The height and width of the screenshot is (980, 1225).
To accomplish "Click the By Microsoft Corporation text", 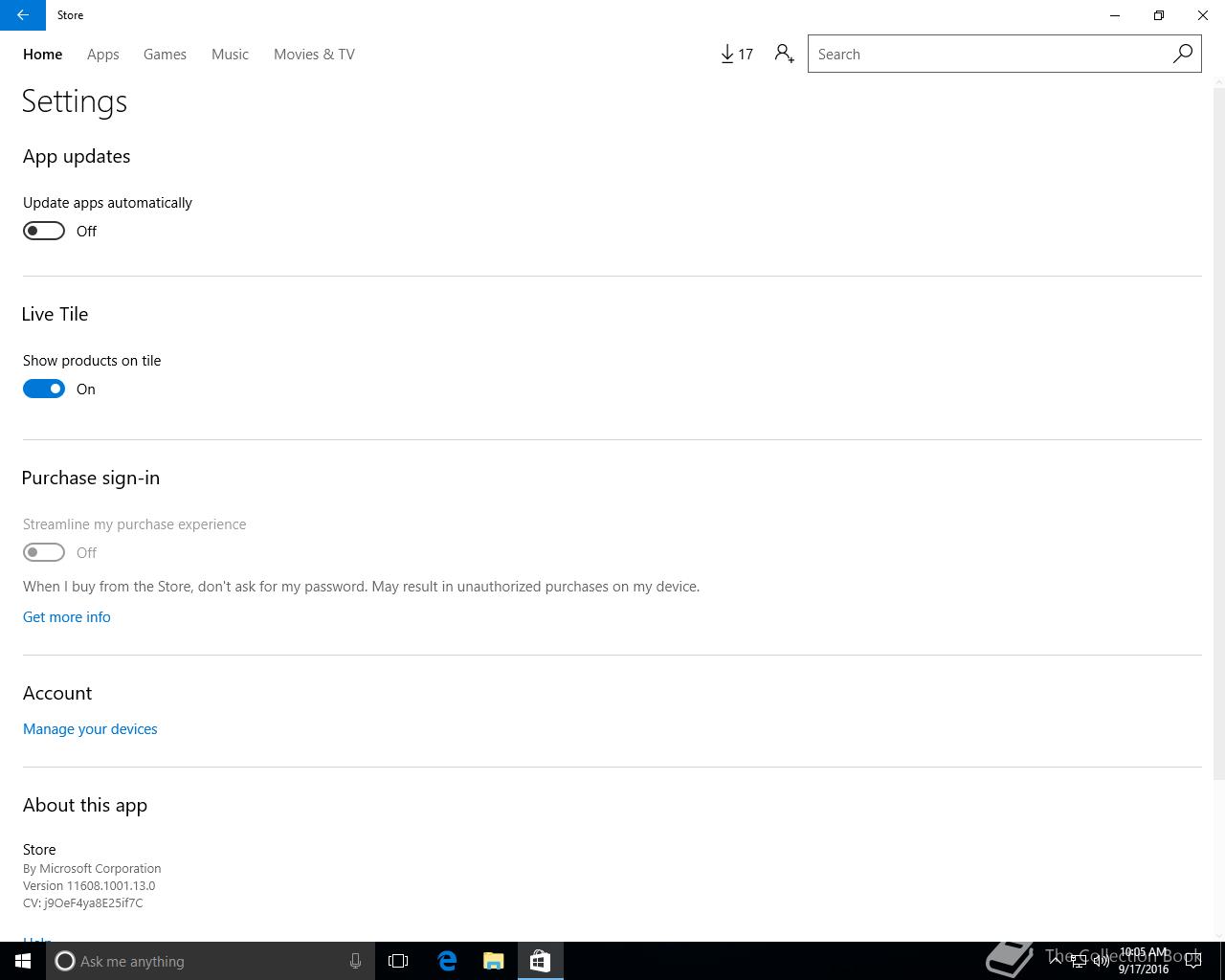I will click(92, 869).
